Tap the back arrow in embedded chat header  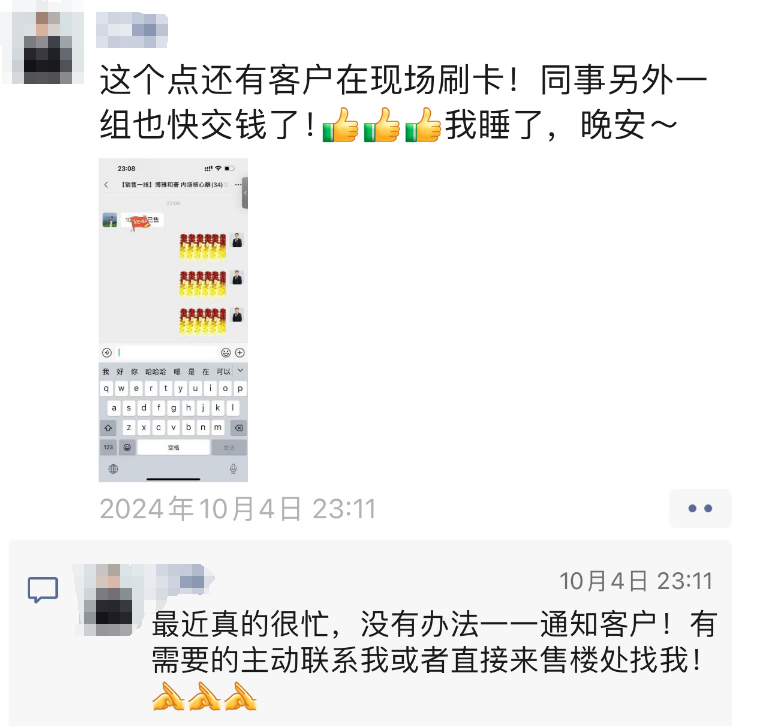point(106,185)
